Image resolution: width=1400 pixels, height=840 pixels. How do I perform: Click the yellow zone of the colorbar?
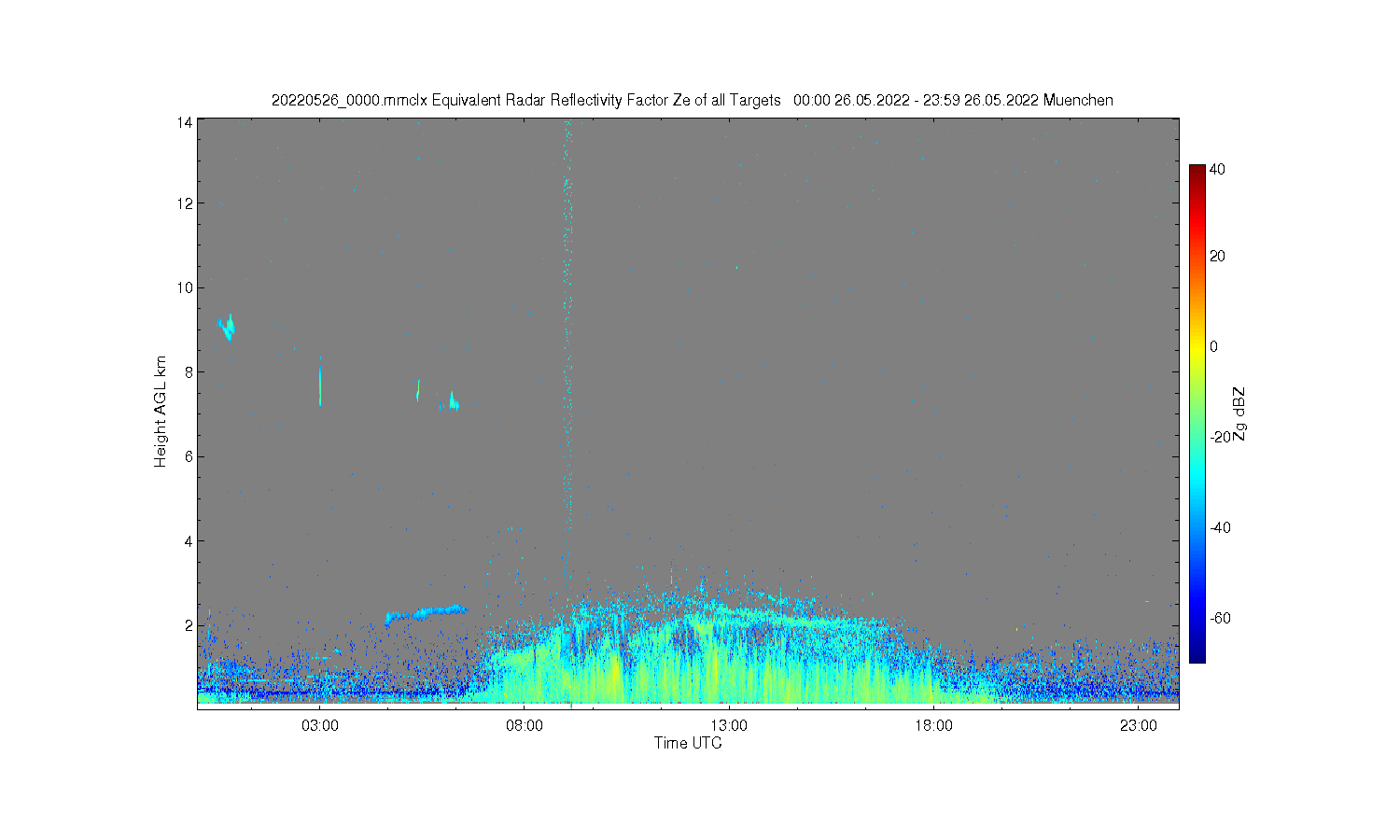coord(1197,350)
